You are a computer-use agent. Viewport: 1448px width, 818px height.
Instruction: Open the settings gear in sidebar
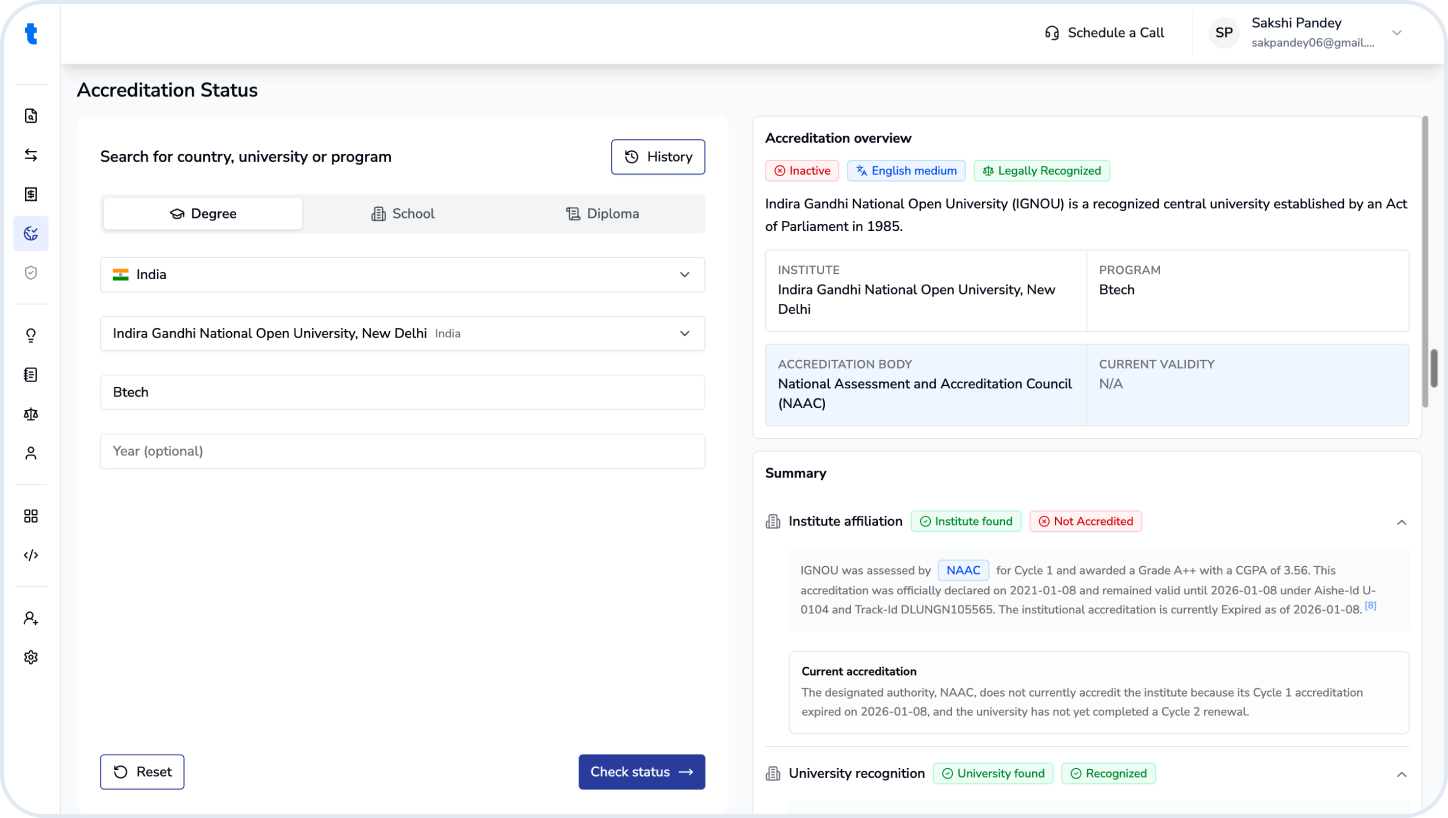[31, 657]
